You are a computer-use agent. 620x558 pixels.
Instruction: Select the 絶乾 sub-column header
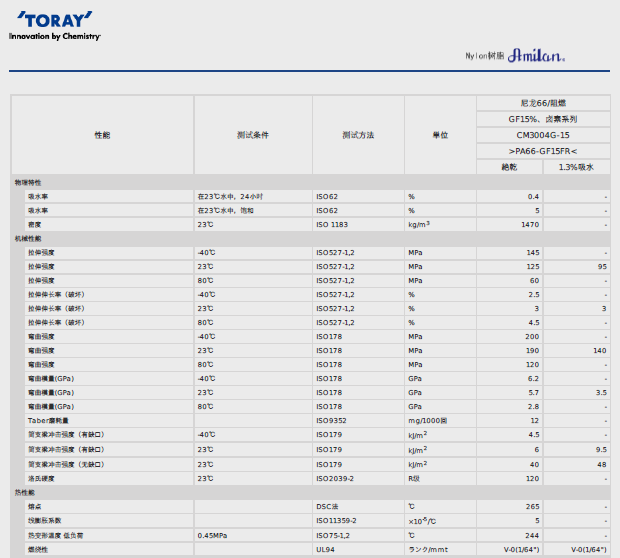510,167
